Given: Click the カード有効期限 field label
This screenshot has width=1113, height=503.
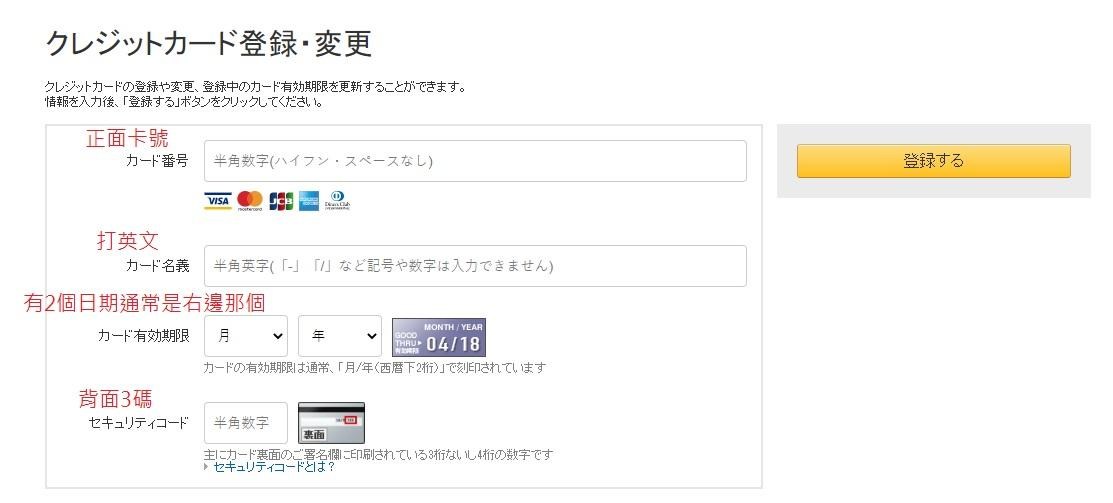Looking at the screenshot, I should click(143, 336).
